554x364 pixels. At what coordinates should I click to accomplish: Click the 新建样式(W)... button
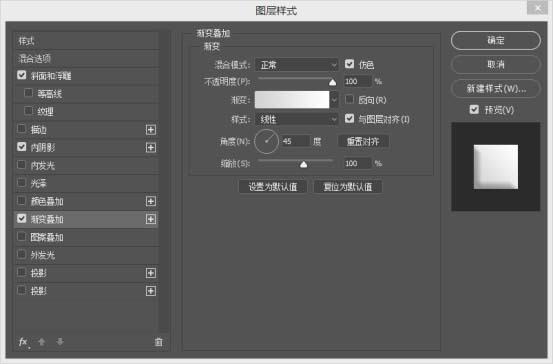click(x=496, y=88)
